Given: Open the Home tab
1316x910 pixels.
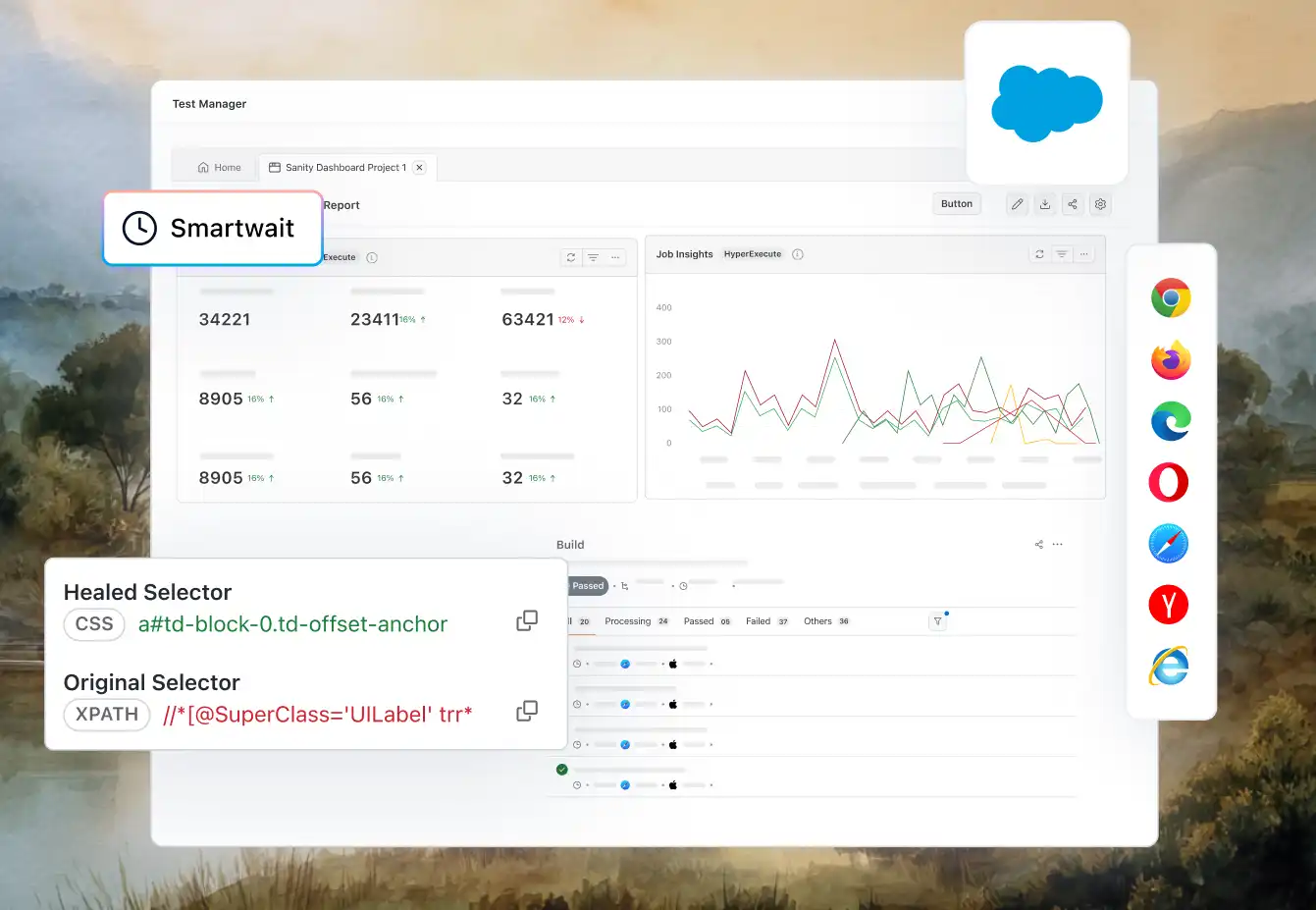Looking at the screenshot, I should pyautogui.click(x=220, y=168).
